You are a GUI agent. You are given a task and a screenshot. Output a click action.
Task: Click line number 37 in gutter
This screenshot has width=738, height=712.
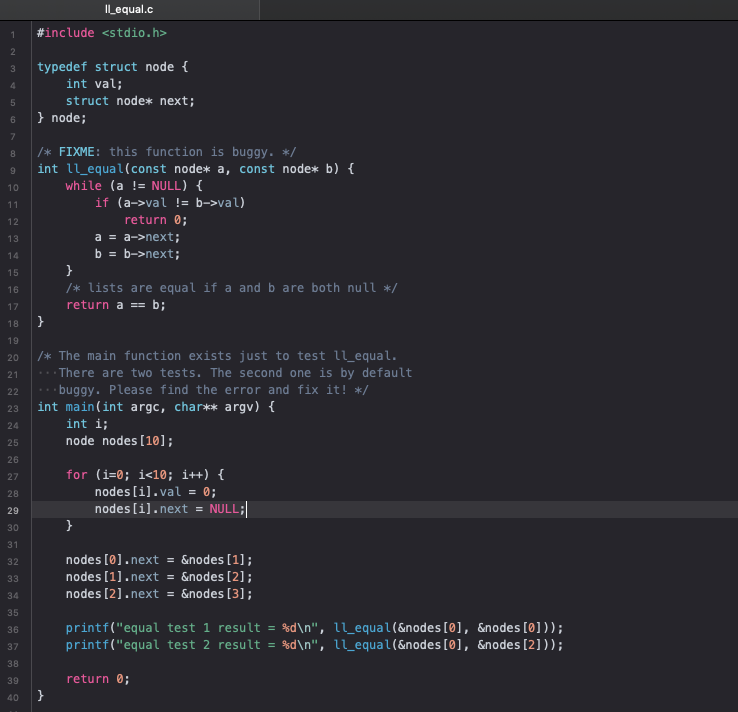(x=13, y=647)
